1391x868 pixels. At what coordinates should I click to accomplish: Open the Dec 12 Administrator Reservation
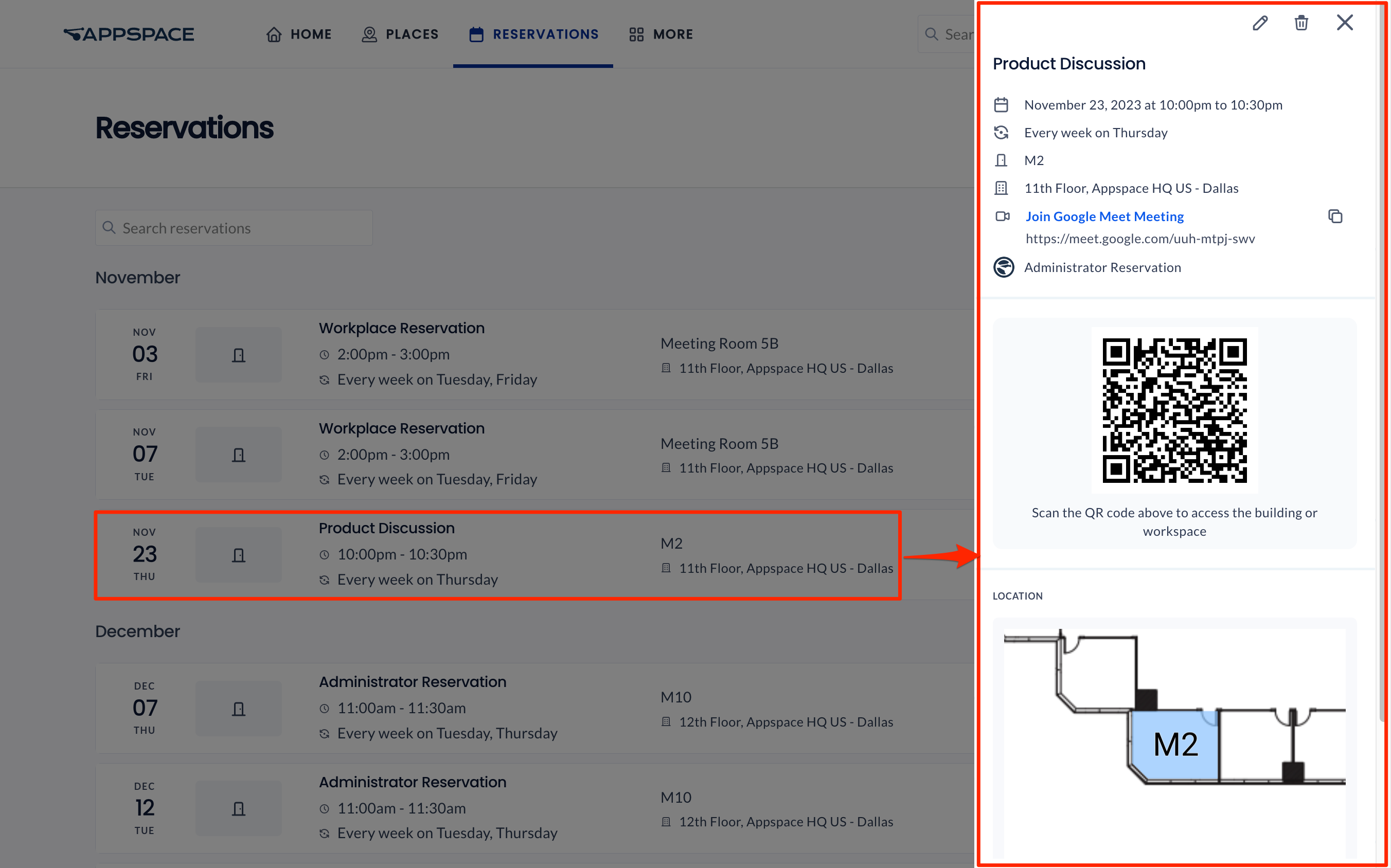coord(534,808)
